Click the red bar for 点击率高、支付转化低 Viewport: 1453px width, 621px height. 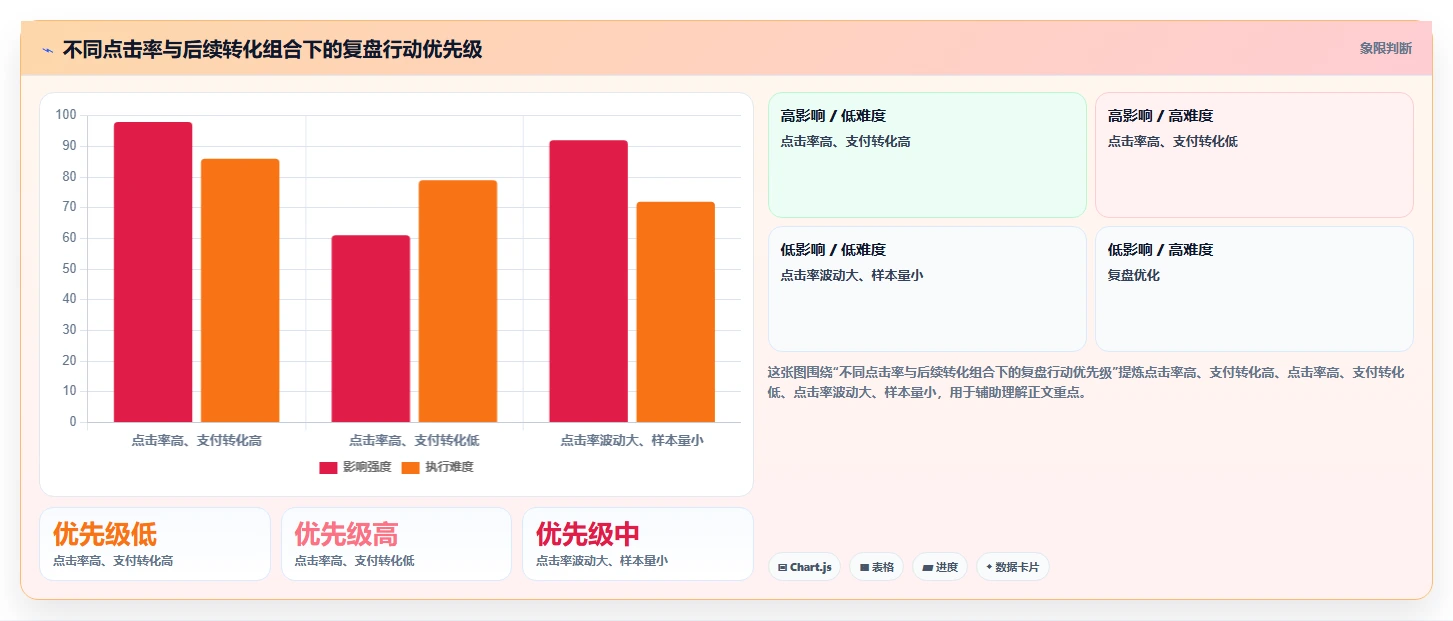(371, 329)
